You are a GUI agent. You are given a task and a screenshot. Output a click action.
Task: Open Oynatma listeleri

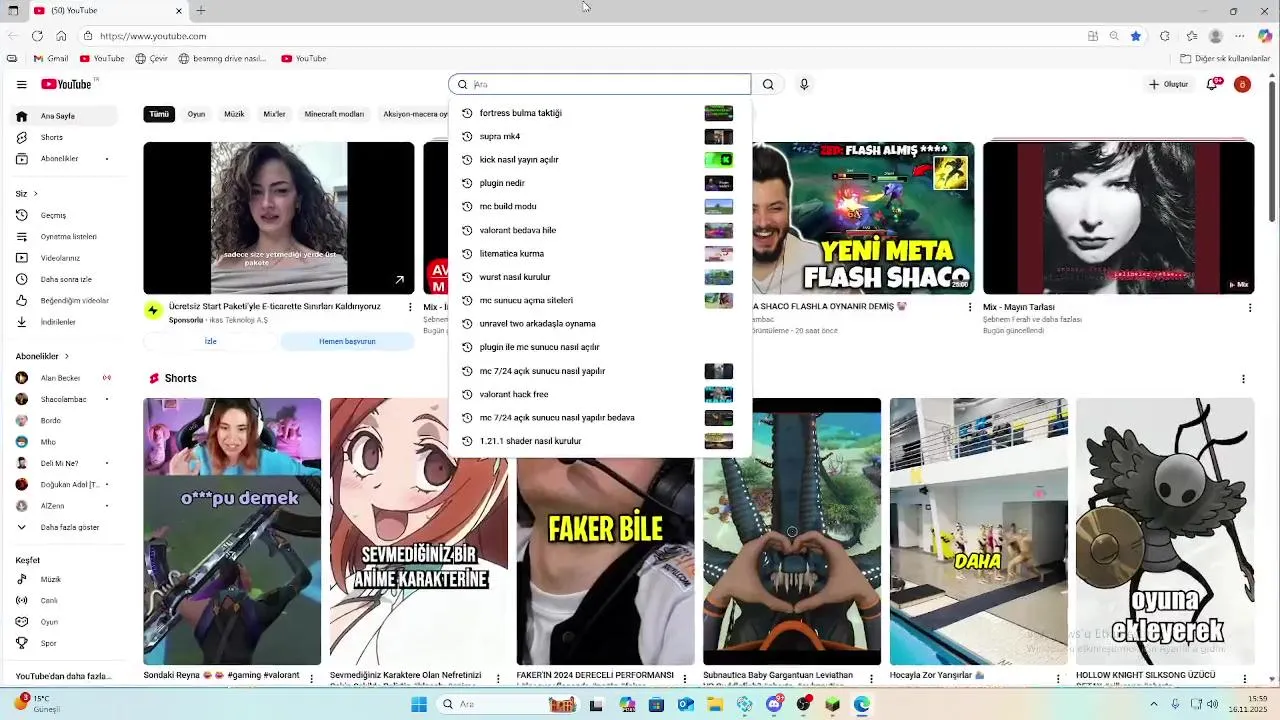65,236
